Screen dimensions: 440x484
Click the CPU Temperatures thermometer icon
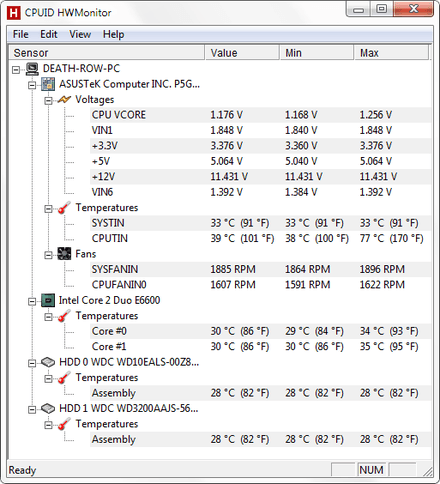(x=64, y=316)
